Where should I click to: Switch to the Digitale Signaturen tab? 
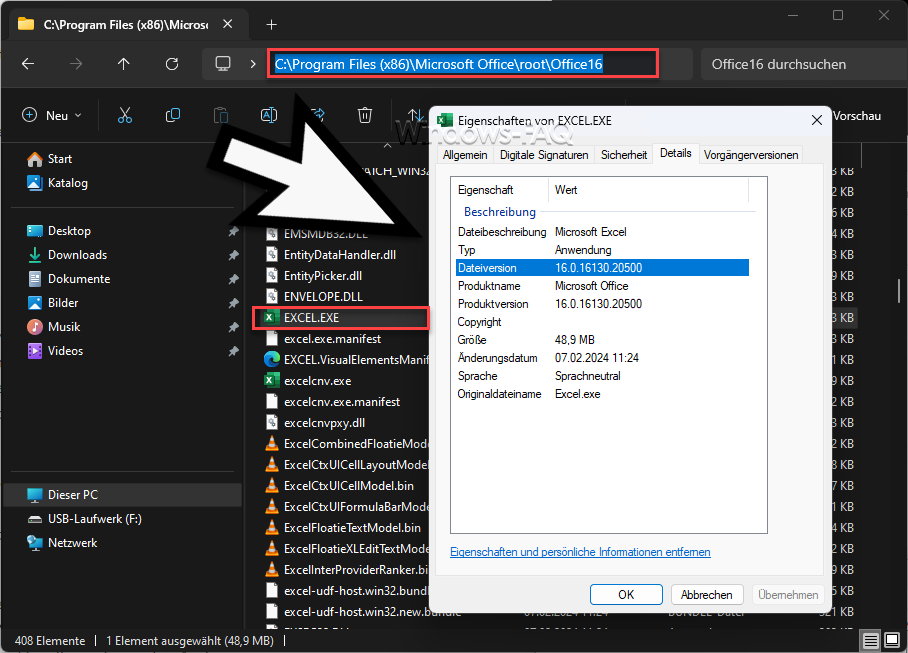point(544,155)
